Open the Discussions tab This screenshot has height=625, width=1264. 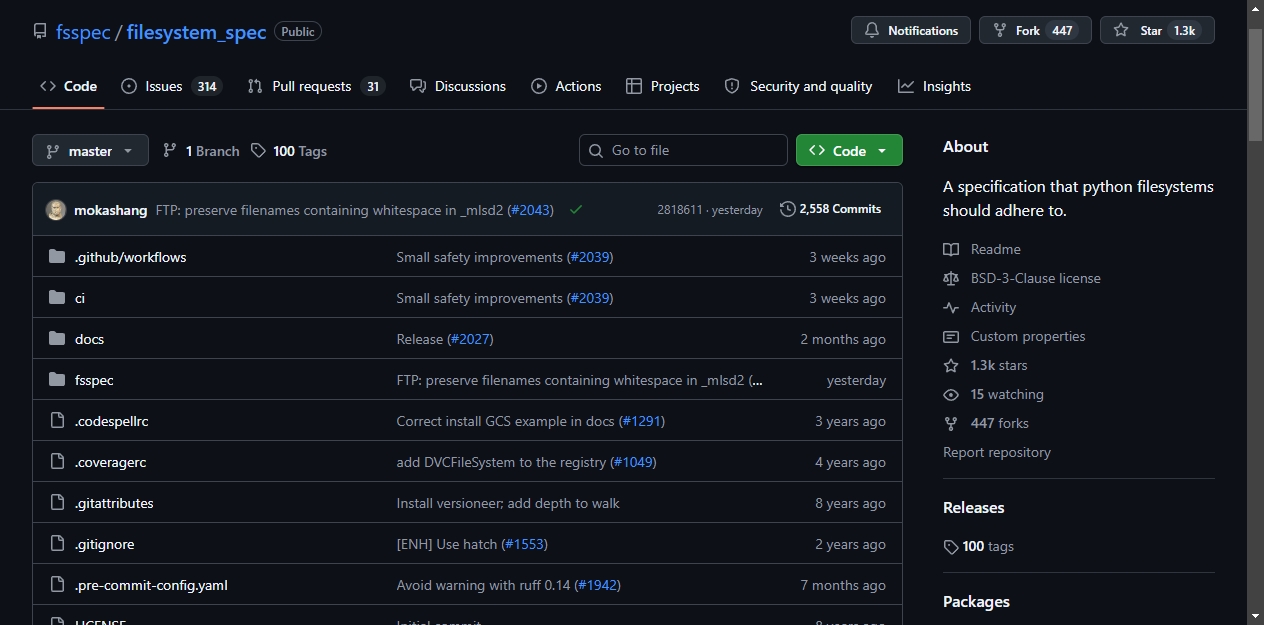[x=458, y=86]
